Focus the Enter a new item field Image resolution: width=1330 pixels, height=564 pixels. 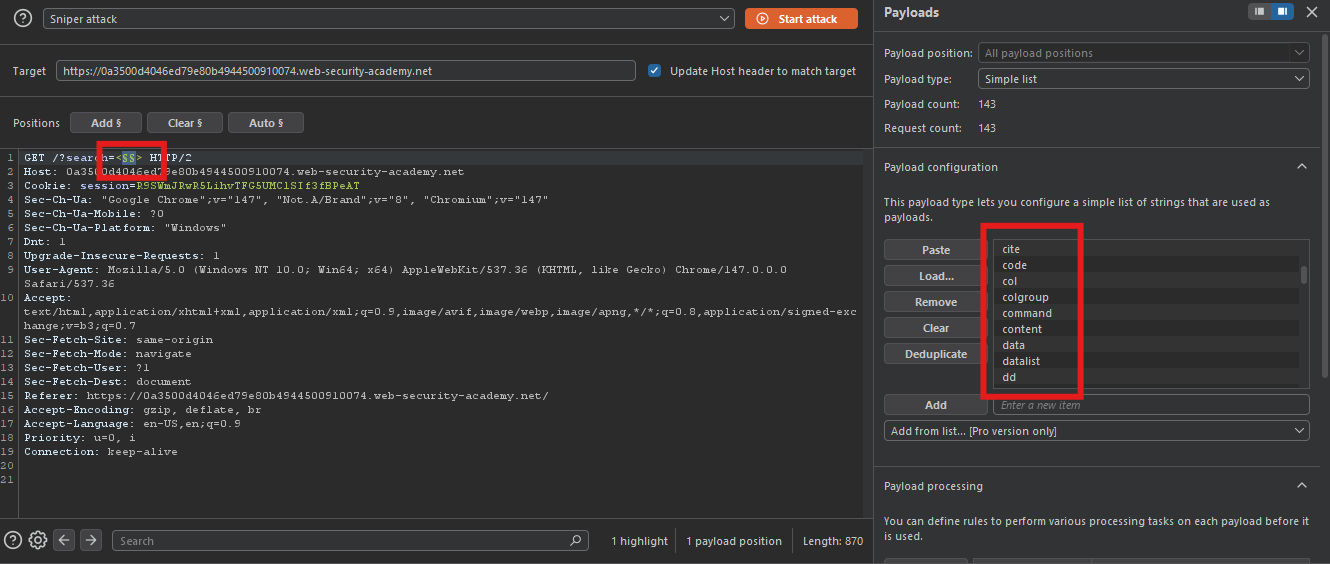[x=1151, y=405]
